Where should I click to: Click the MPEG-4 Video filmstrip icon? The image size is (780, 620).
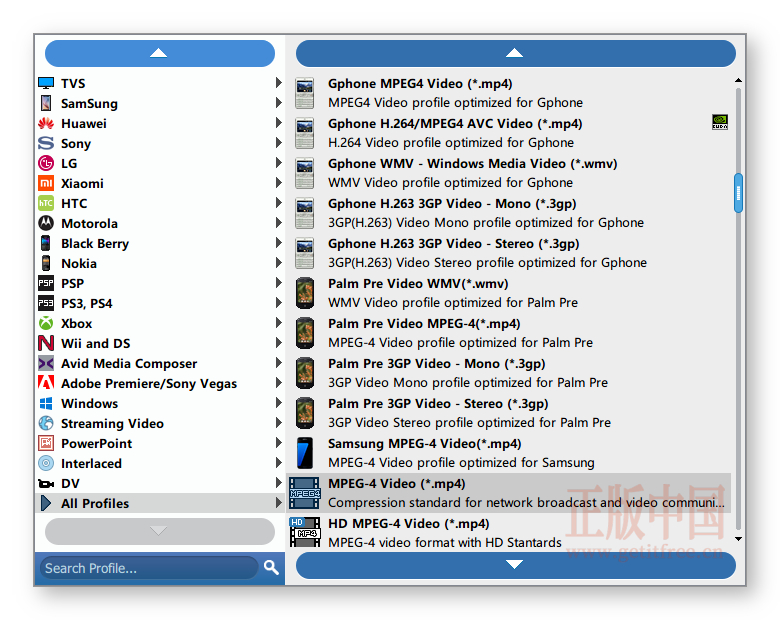[304, 493]
